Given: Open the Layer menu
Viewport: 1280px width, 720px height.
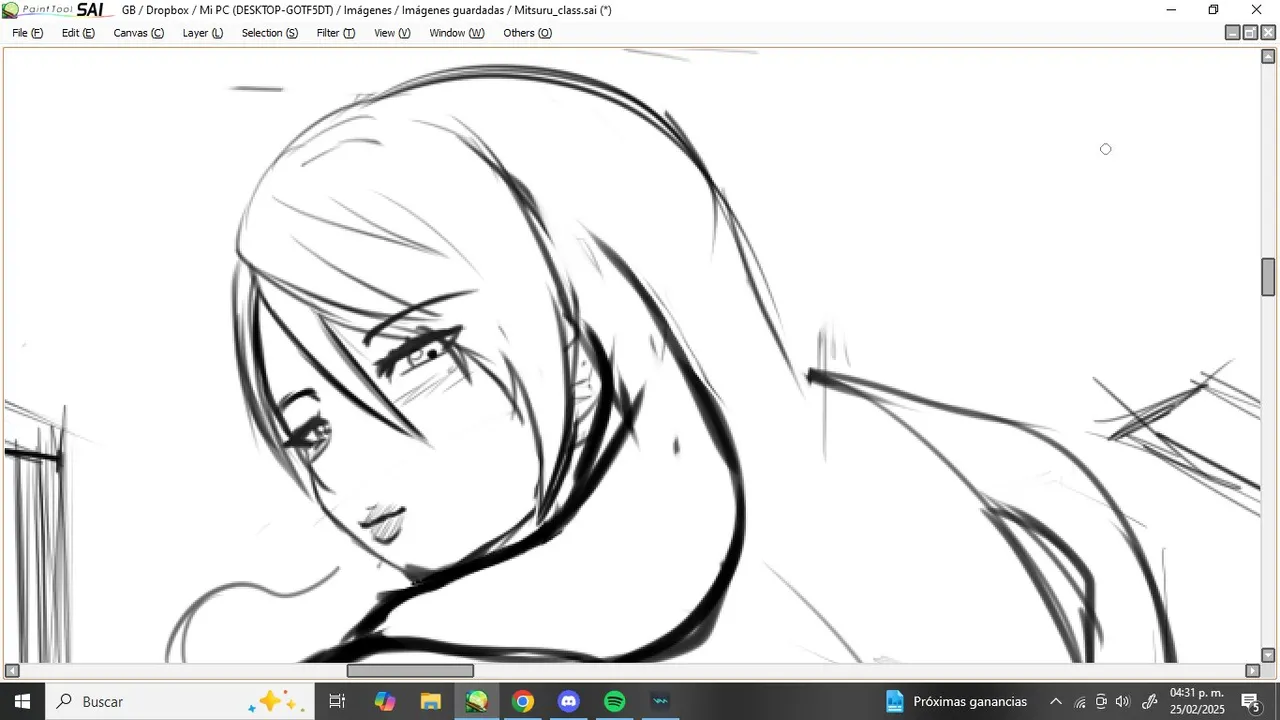Looking at the screenshot, I should point(202,33).
